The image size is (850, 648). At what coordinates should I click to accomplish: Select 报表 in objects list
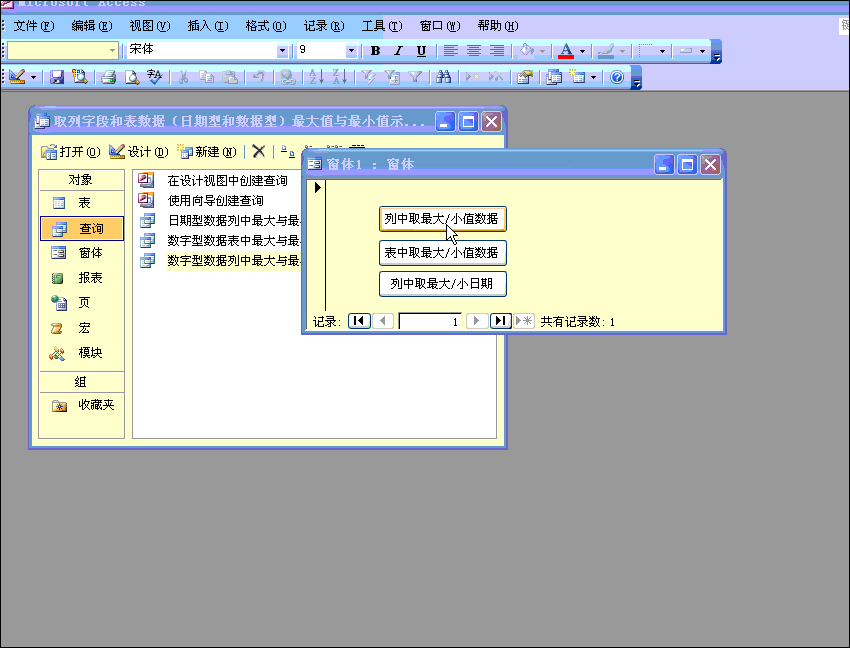[x=82, y=278]
